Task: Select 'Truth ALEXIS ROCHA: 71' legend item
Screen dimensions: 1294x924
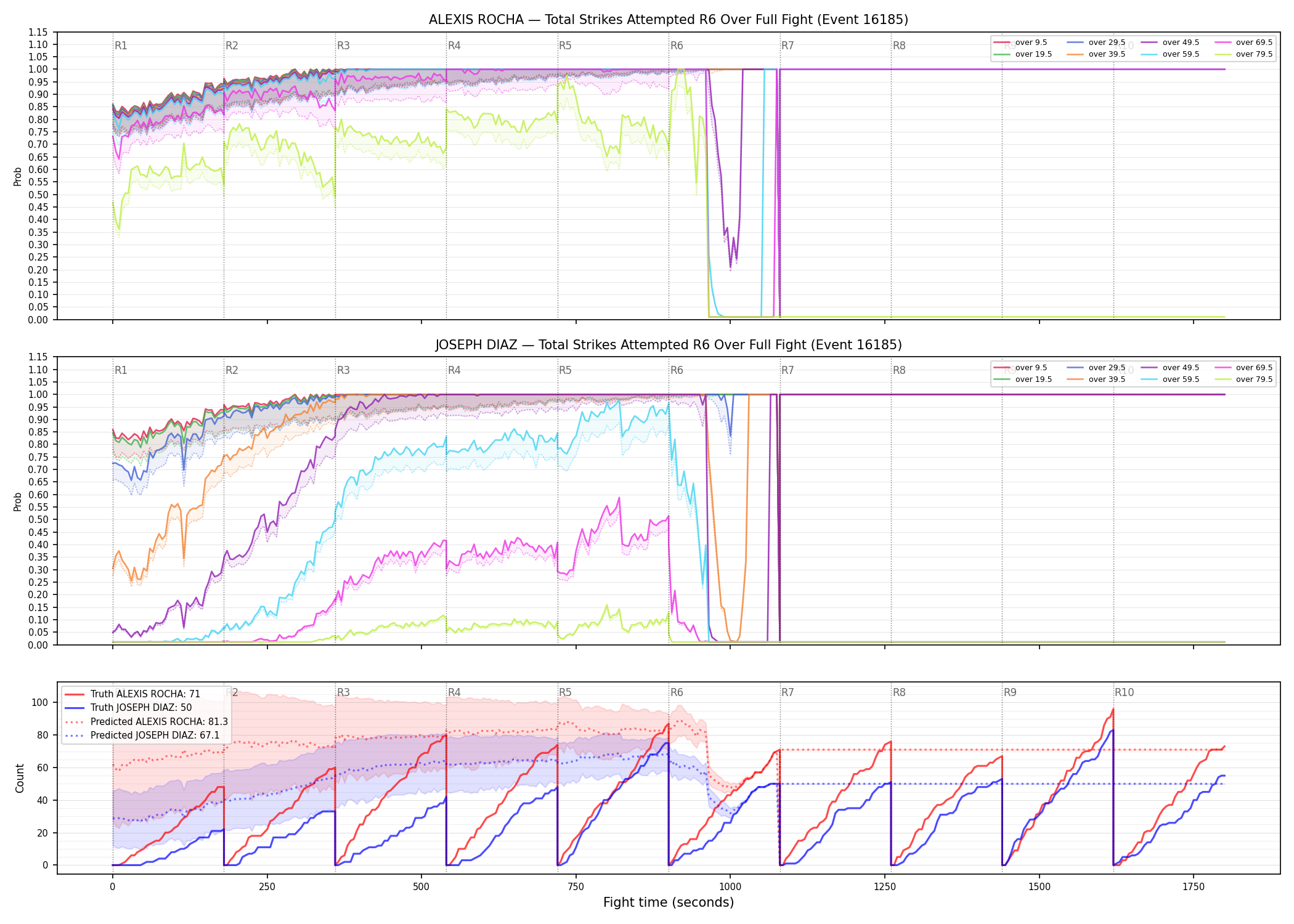Action: point(132,694)
